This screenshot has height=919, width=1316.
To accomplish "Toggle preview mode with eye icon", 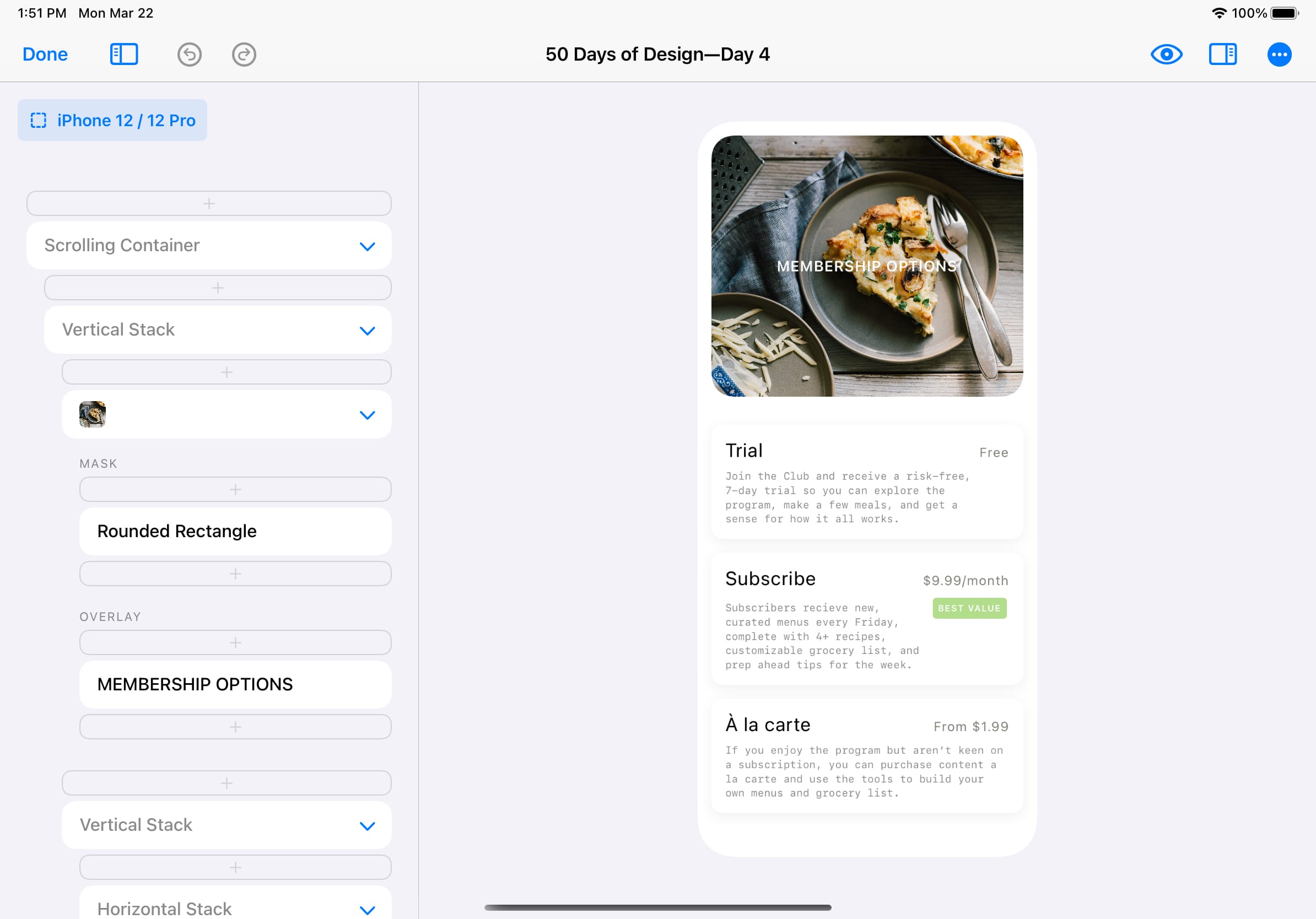I will point(1166,55).
